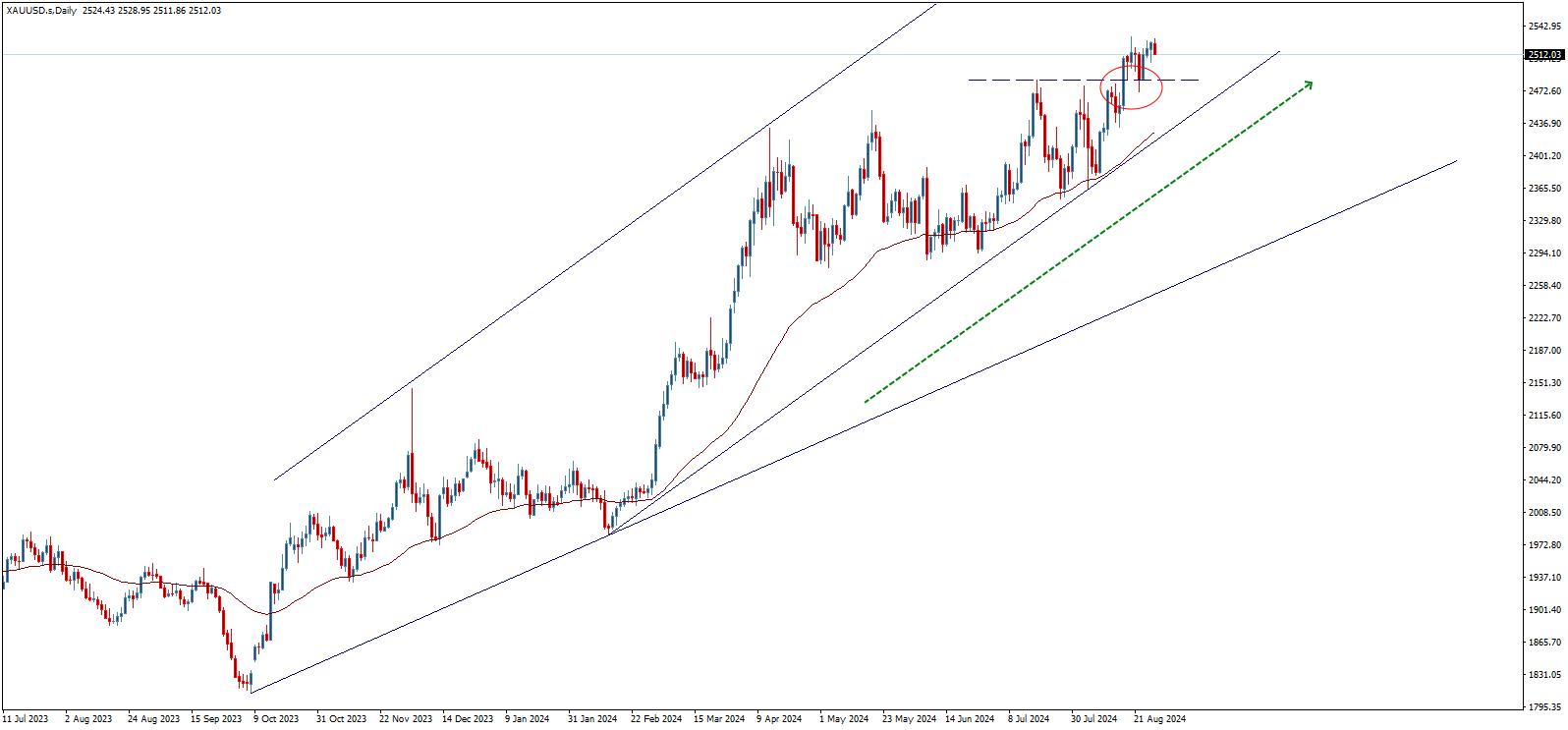Screen dimensions: 1568x730
Task: Click the 2222.70 price axis label
Action: 1545,318
